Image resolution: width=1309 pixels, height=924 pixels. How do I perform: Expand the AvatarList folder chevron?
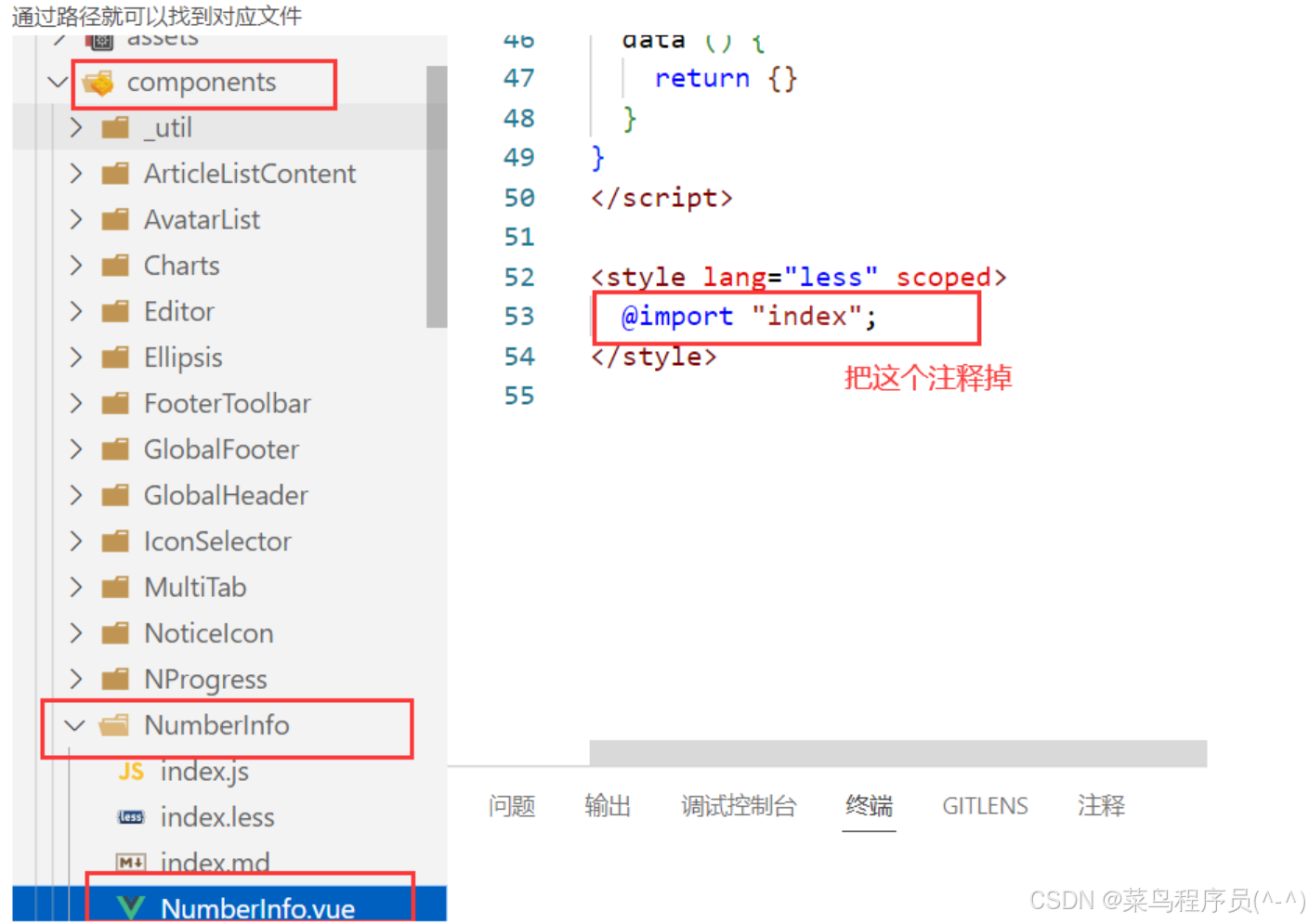76,219
